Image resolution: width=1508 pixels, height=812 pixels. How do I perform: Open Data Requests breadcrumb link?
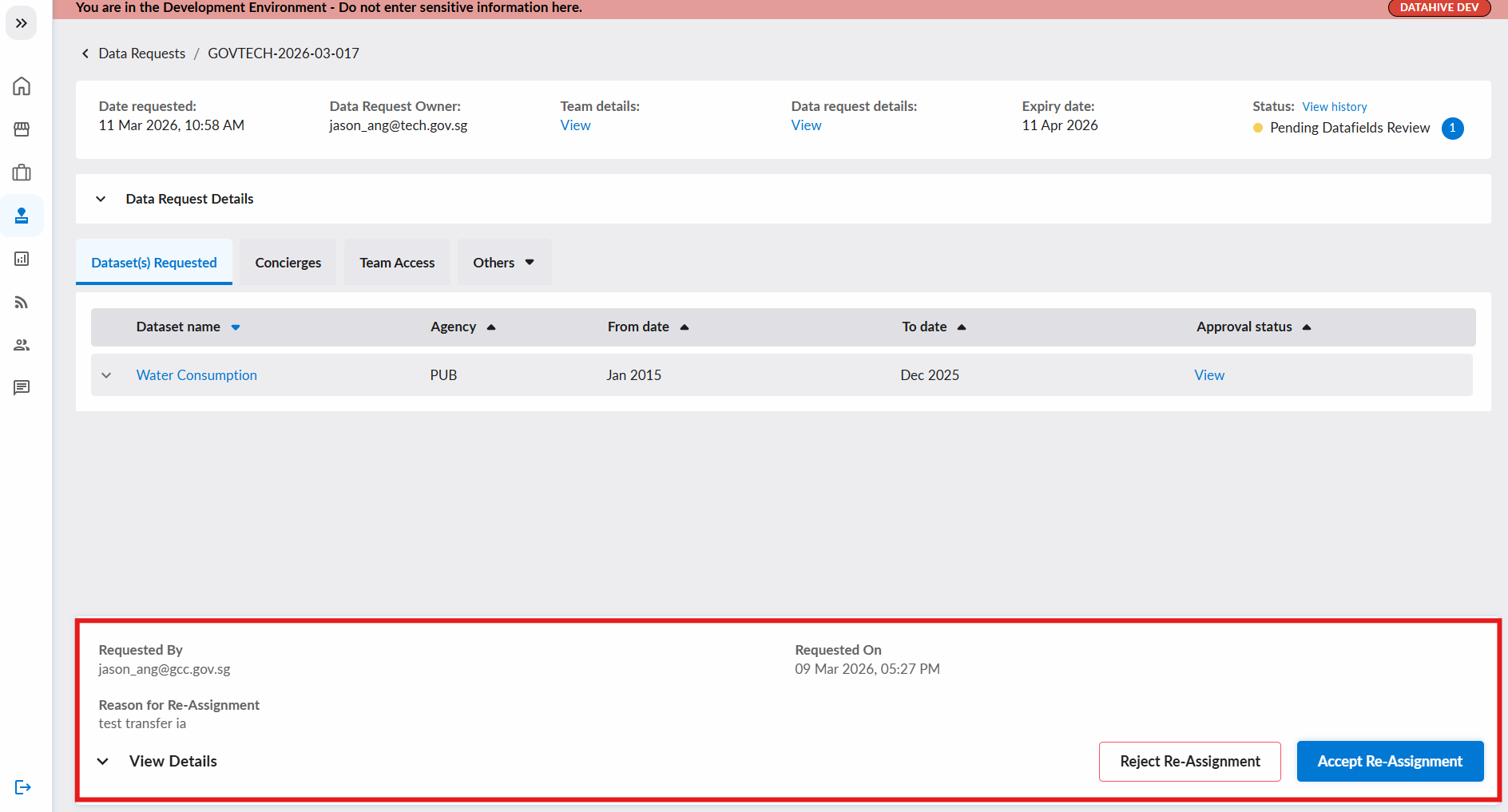(x=141, y=53)
